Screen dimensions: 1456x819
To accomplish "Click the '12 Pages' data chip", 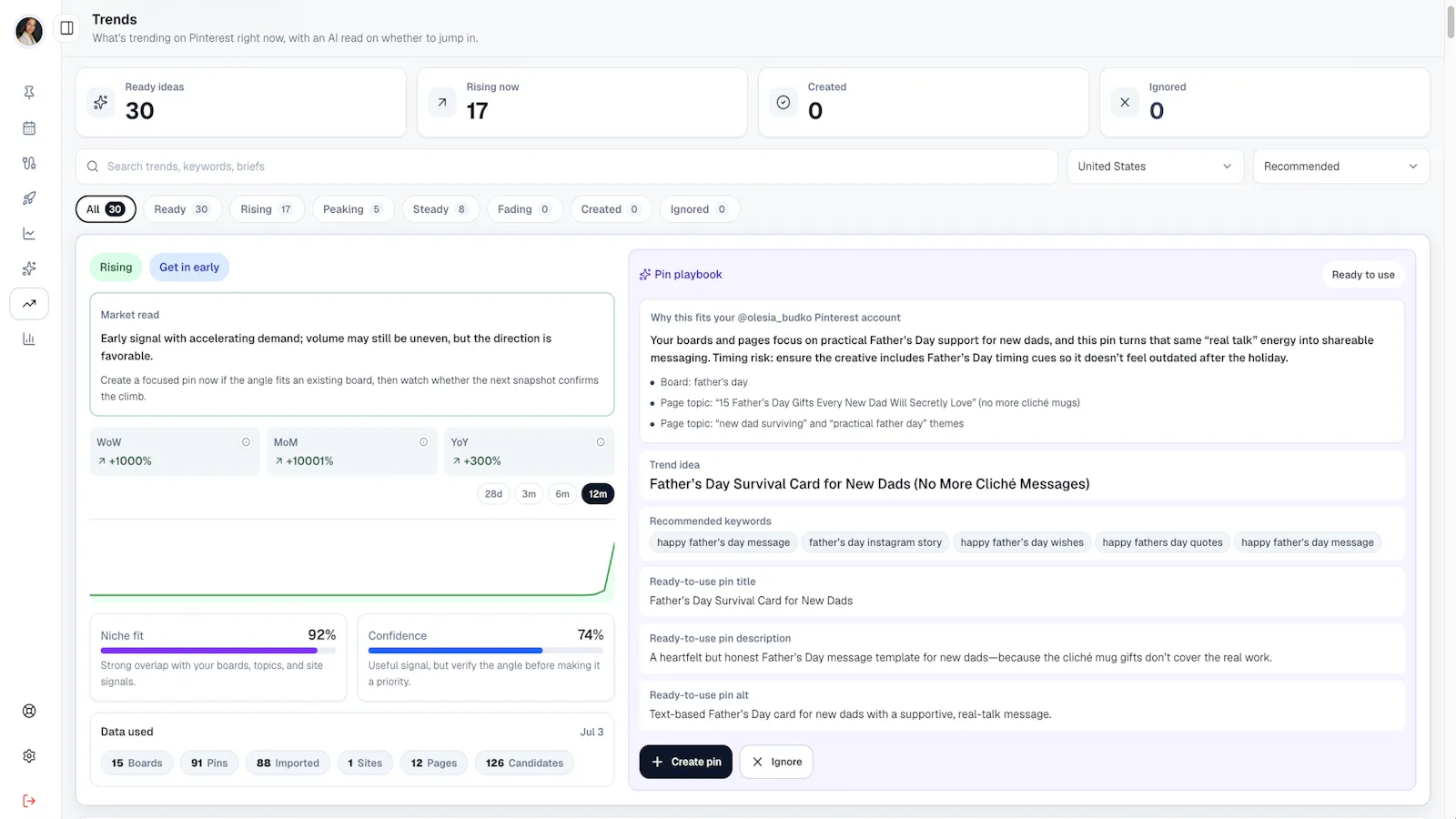I will (434, 763).
